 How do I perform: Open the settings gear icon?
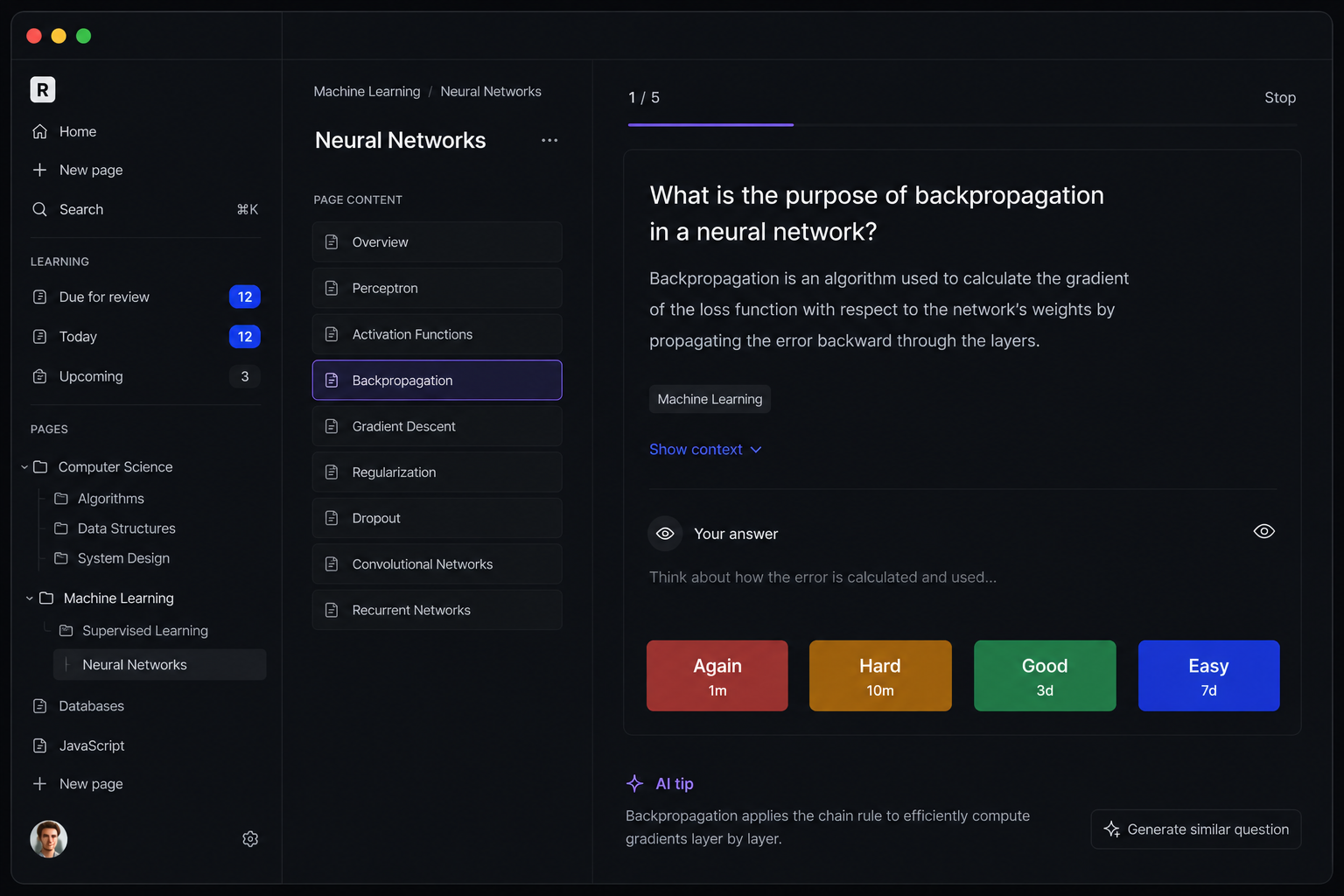[250, 839]
